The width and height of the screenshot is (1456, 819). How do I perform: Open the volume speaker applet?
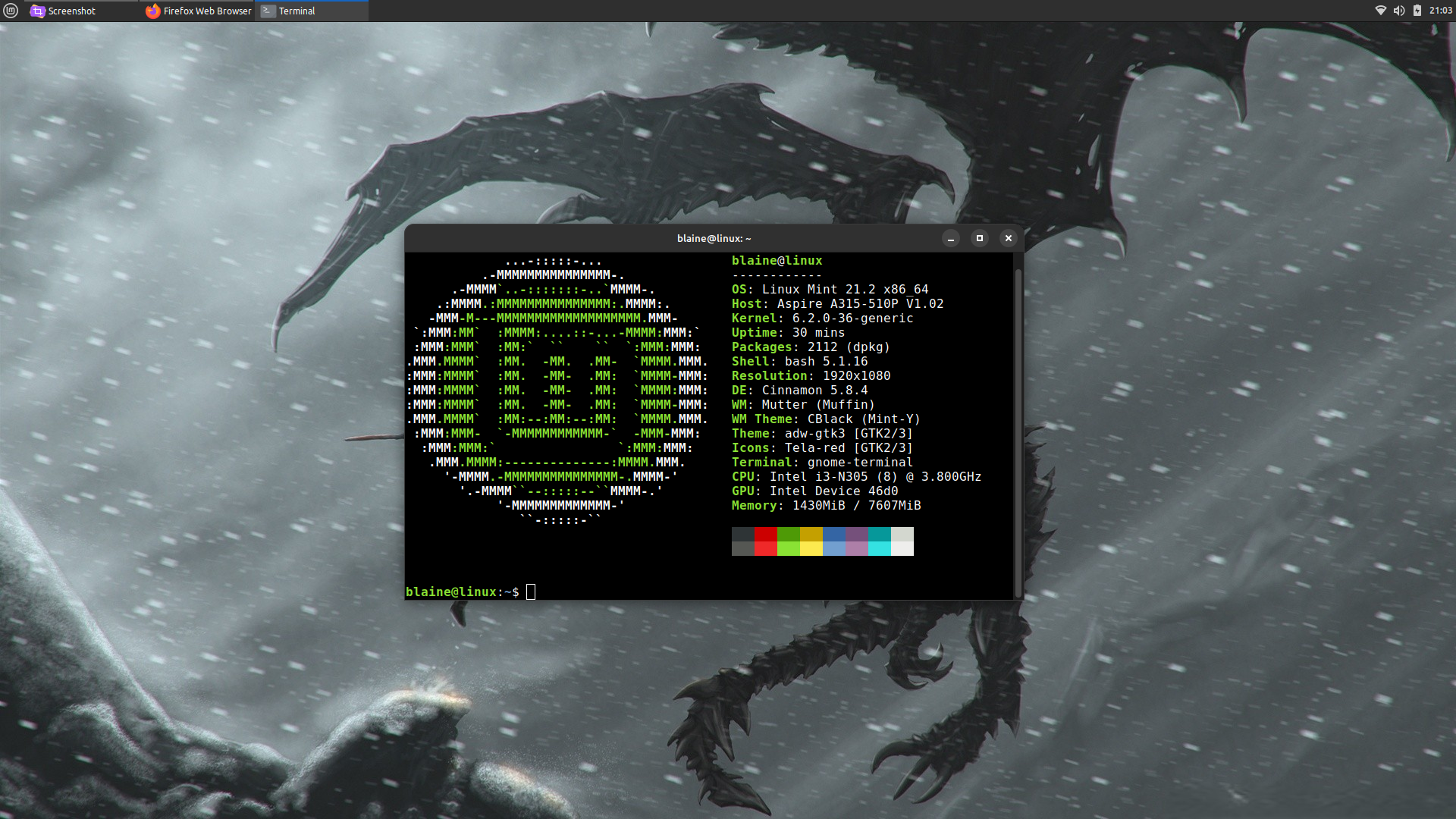pyautogui.click(x=1398, y=11)
